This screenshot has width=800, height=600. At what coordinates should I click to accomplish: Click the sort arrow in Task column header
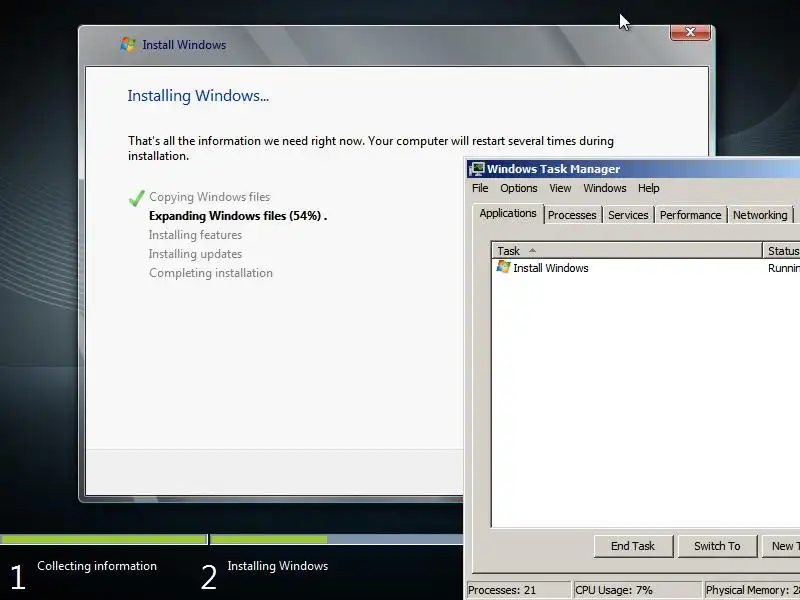click(532, 251)
